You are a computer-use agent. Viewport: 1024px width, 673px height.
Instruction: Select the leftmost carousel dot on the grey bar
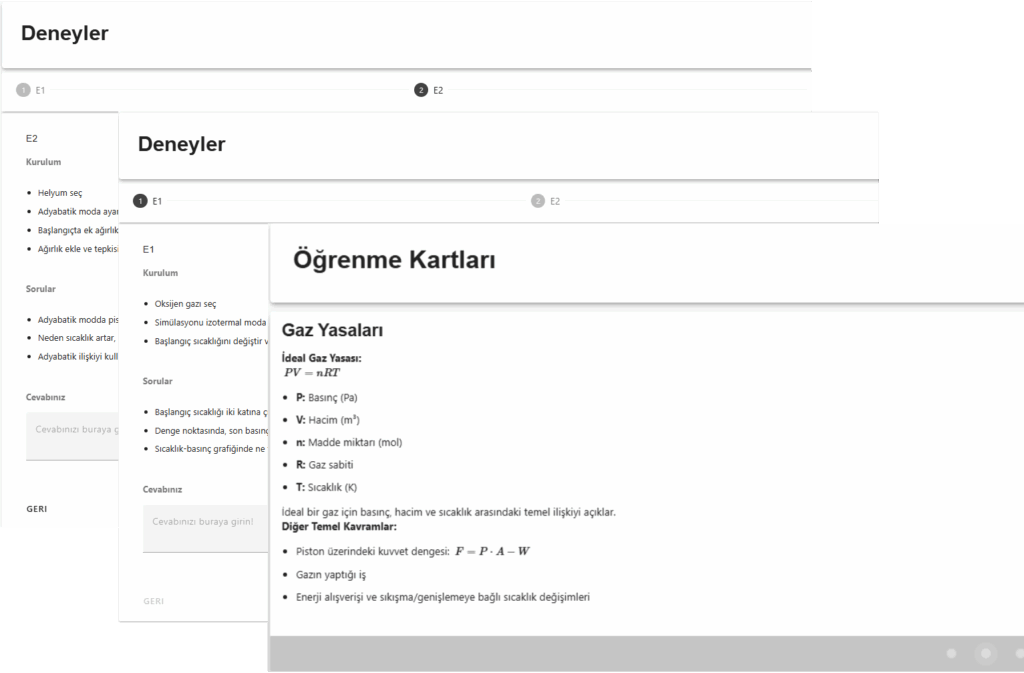952,653
